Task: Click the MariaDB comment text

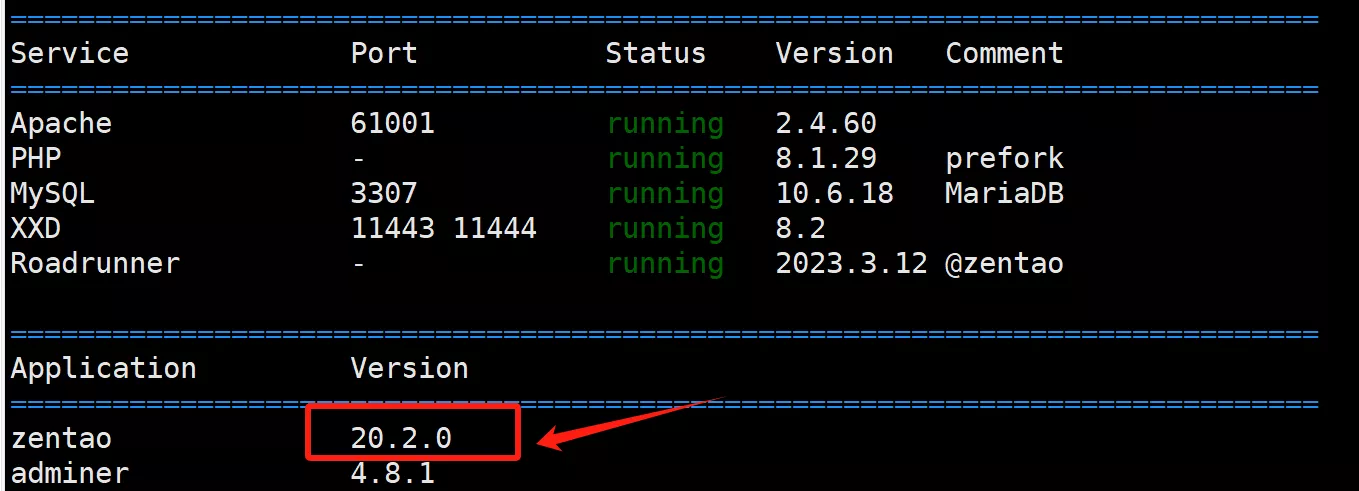Action: 1005,193
